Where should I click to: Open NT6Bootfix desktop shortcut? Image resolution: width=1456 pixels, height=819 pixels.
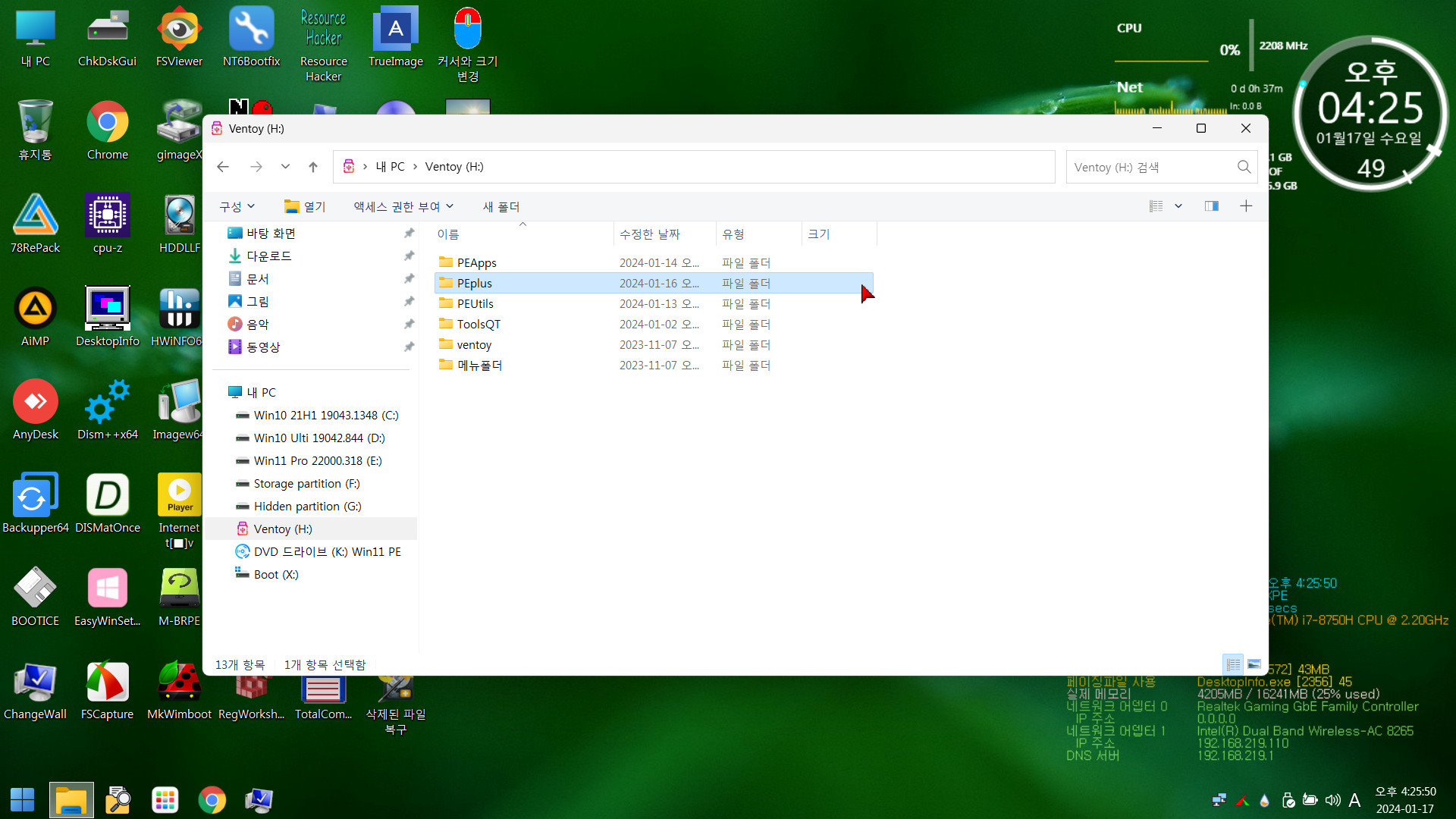[x=251, y=38]
